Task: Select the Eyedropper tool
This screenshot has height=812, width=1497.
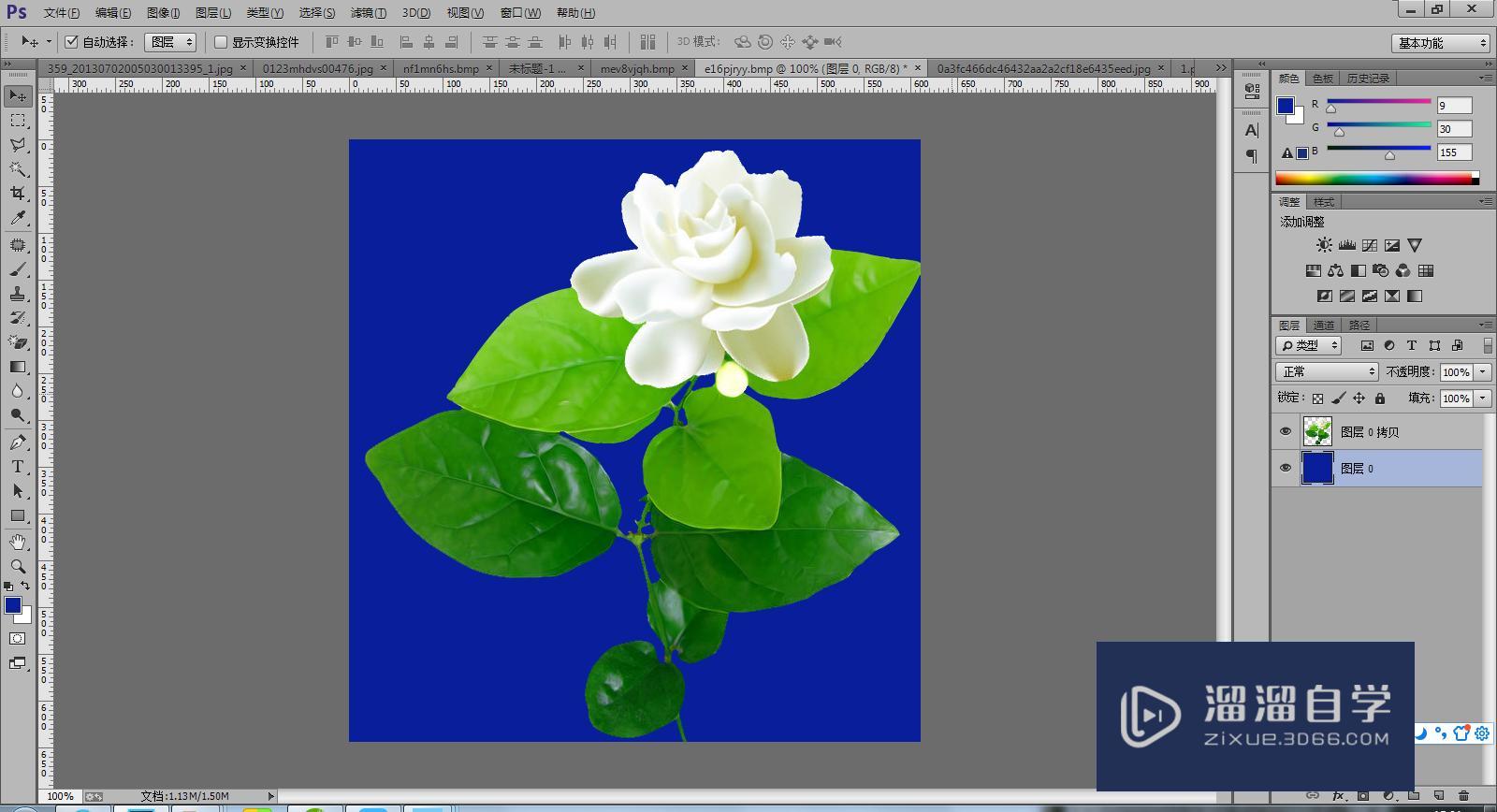Action: [17, 218]
